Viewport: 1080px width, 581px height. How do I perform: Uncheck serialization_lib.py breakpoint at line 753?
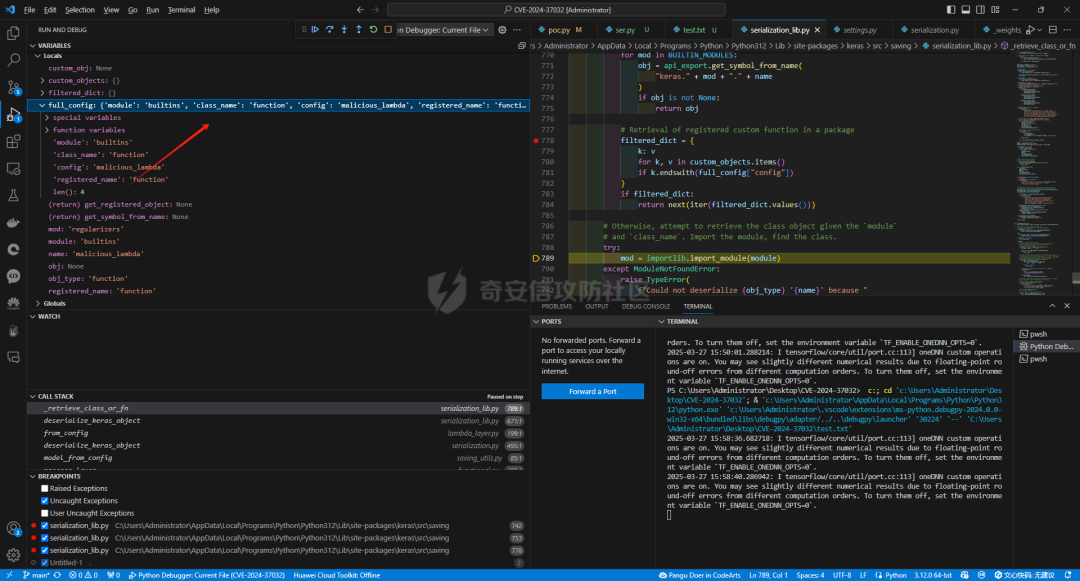[45, 538]
